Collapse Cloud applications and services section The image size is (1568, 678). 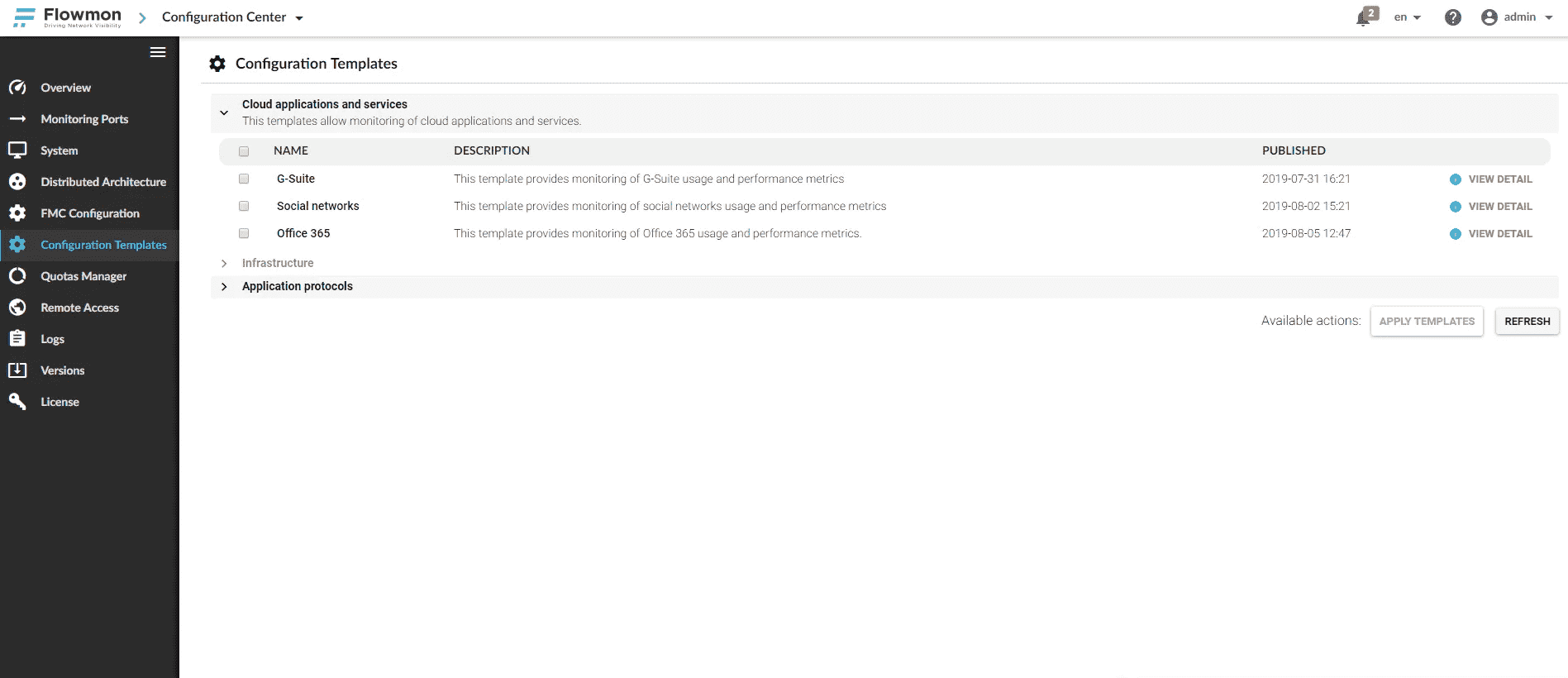click(x=224, y=112)
